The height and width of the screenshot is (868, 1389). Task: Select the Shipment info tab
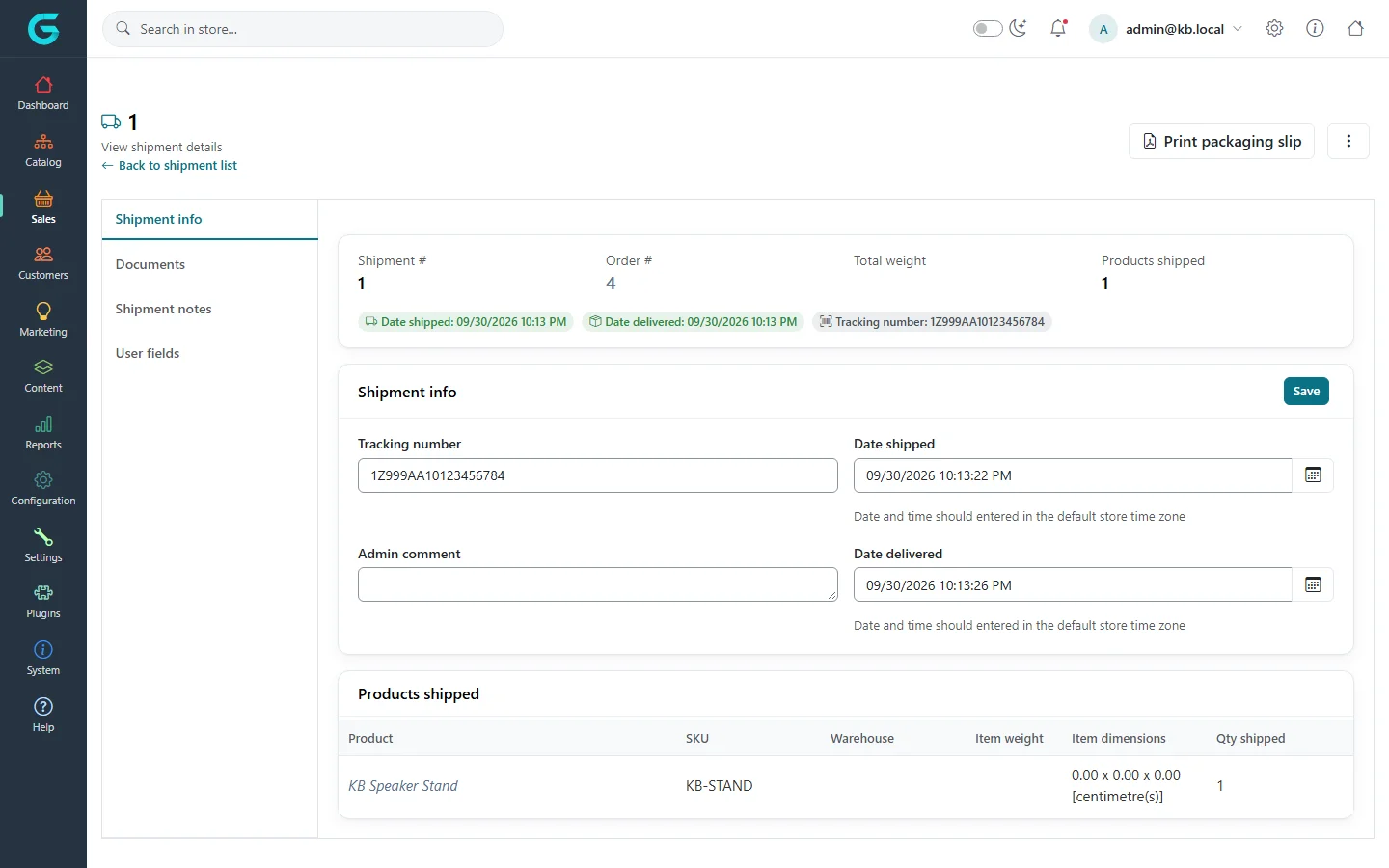coord(209,219)
